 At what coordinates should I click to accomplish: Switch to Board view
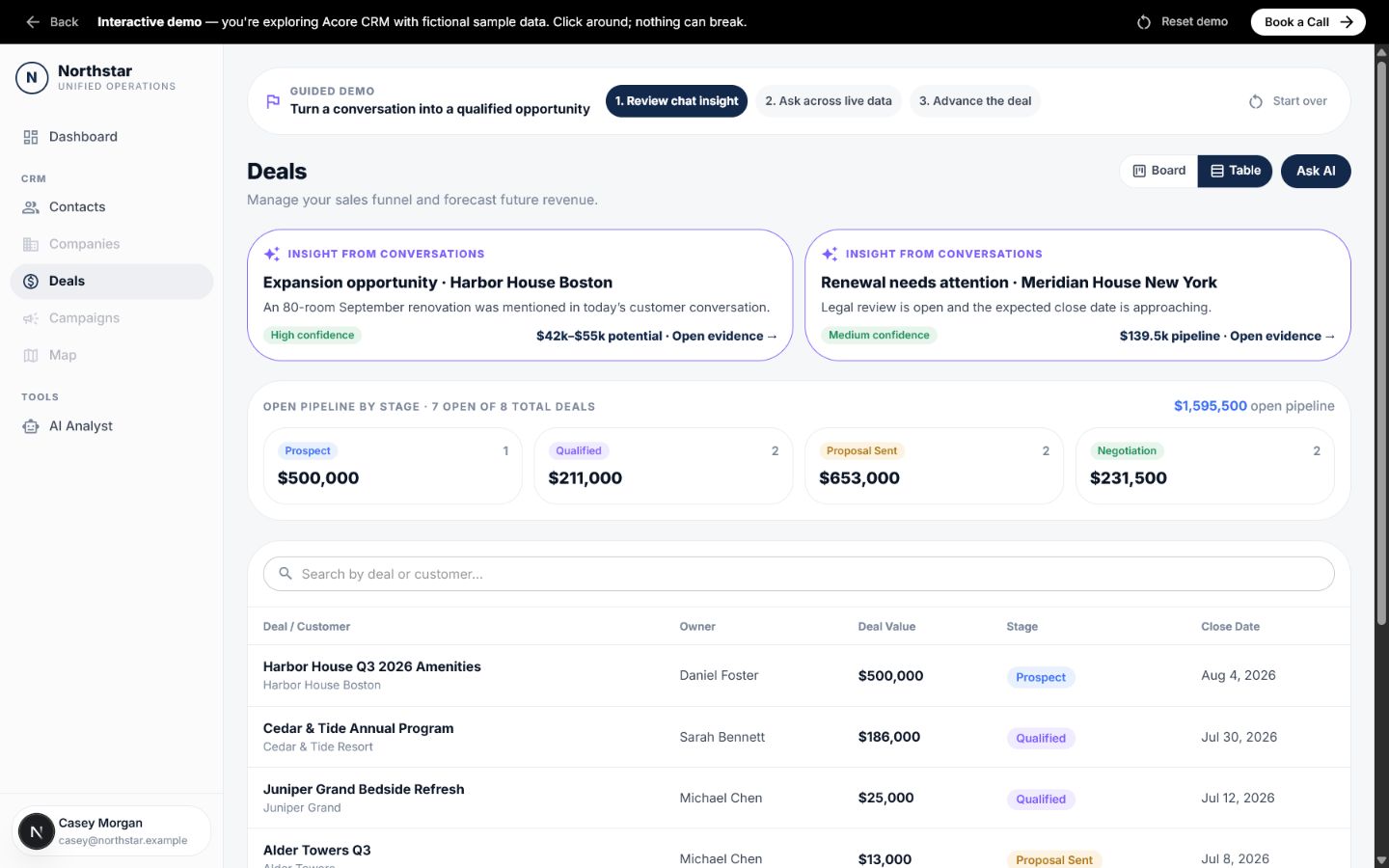(x=1158, y=171)
